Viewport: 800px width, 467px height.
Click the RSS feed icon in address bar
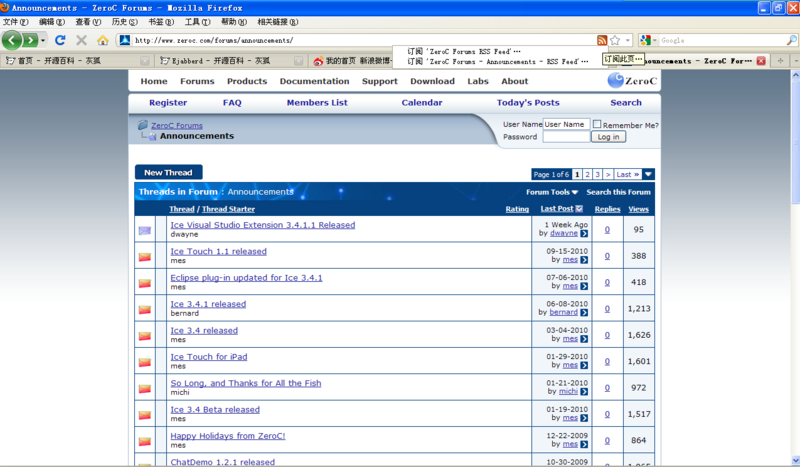click(x=601, y=40)
